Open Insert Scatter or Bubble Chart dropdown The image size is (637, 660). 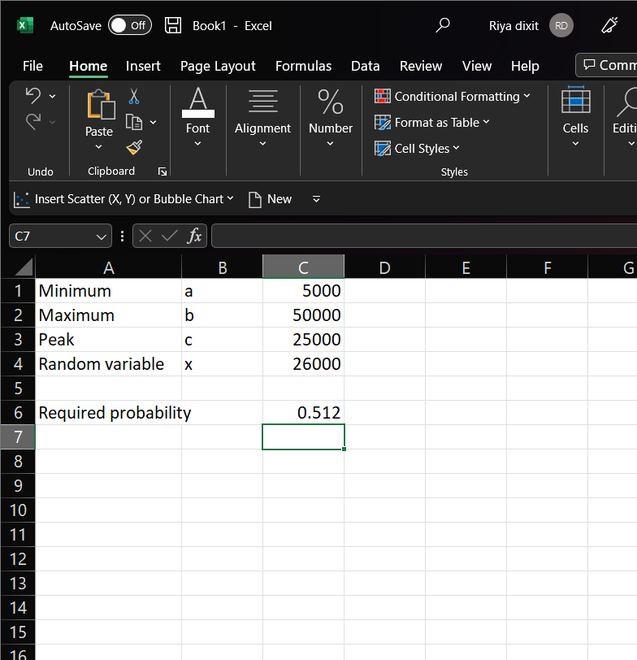[x=124, y=199]
